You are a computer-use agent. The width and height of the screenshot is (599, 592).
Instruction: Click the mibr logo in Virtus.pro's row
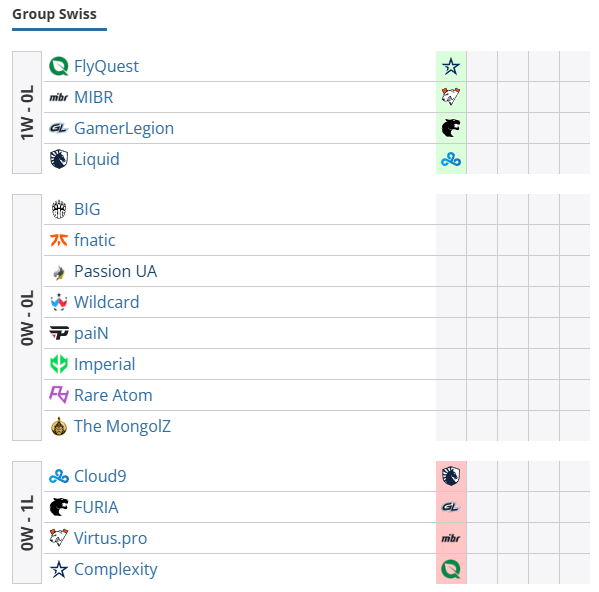451,538
